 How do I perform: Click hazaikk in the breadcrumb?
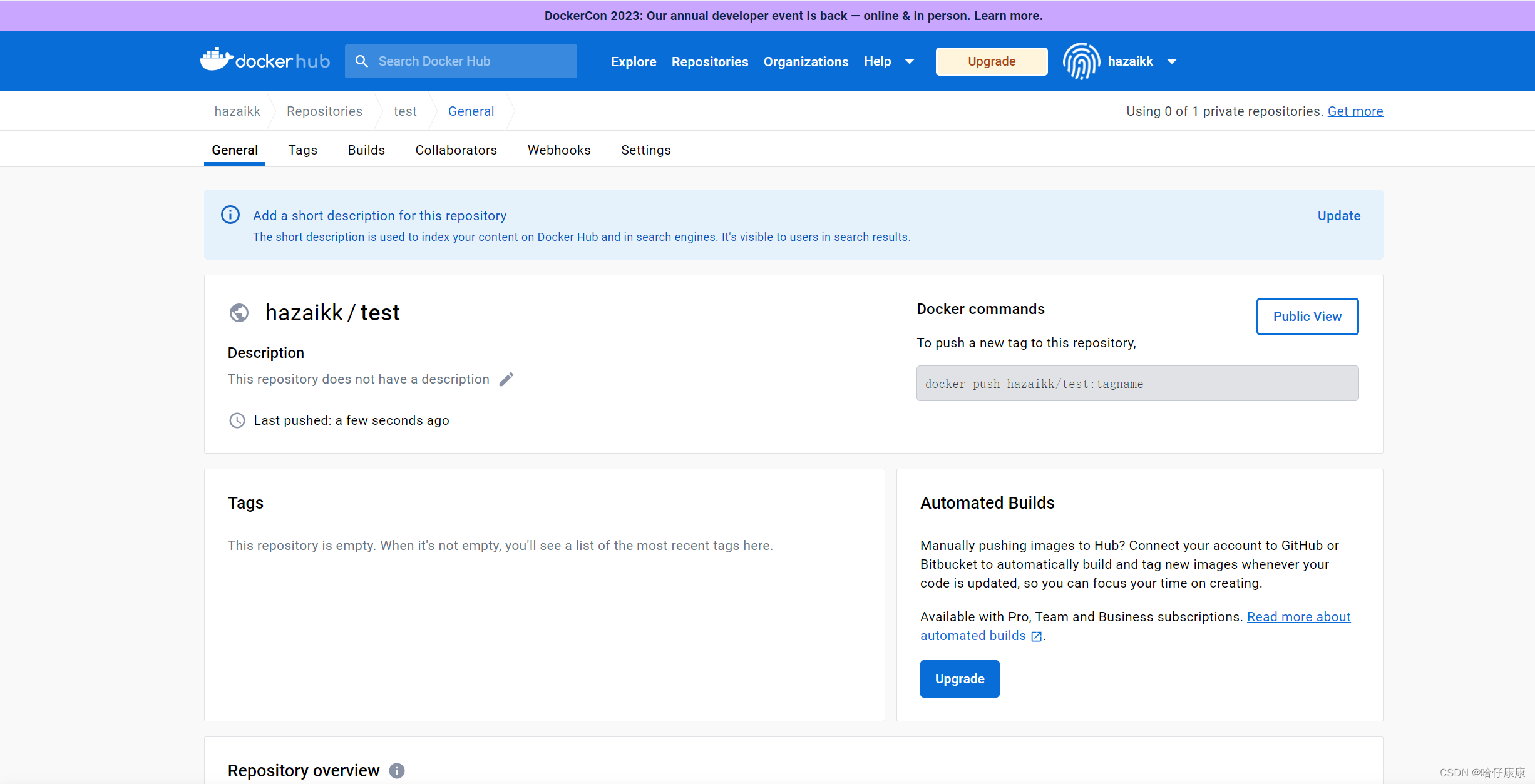point(237,111)
